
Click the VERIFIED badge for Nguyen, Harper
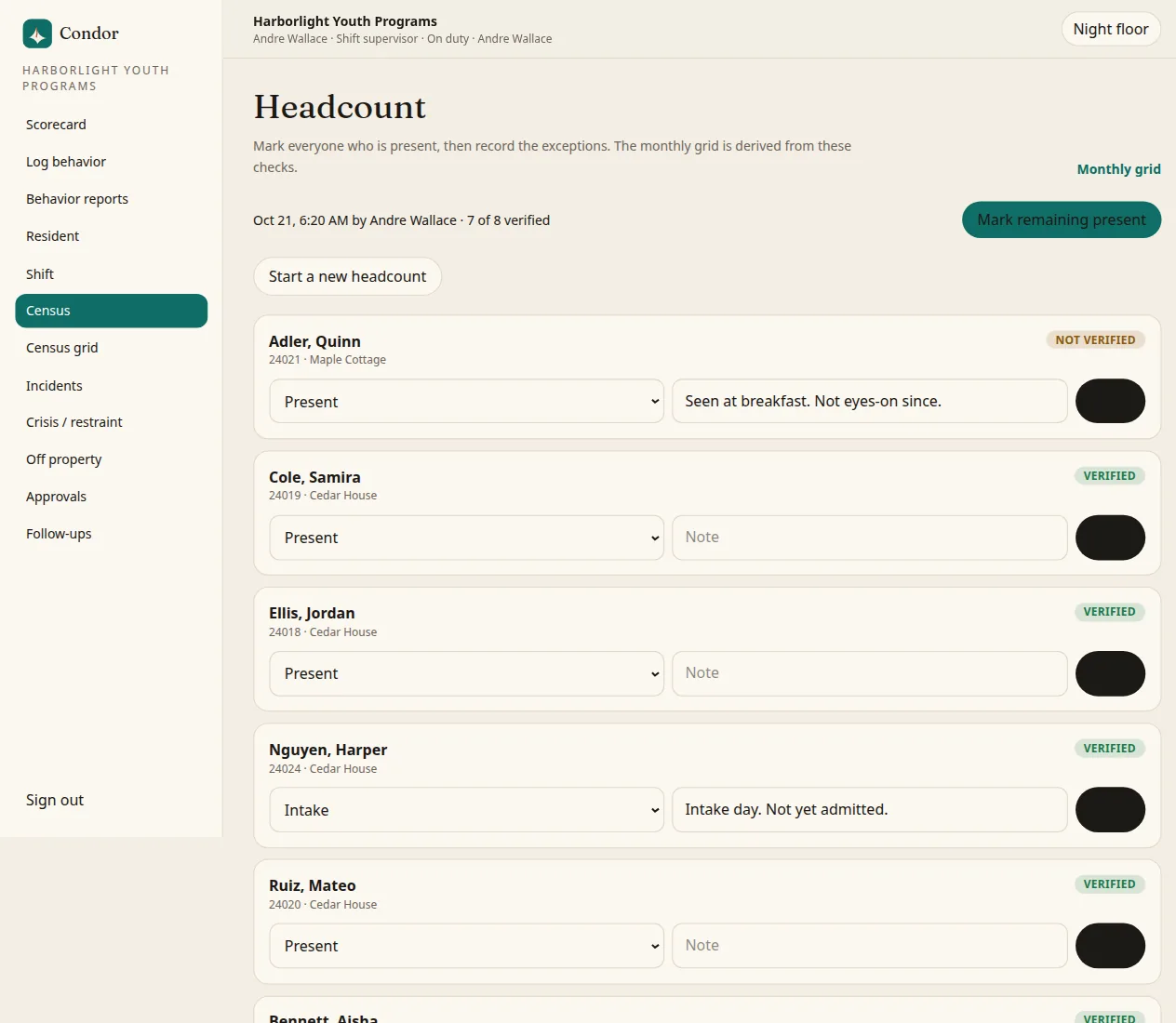point(1109,749)
